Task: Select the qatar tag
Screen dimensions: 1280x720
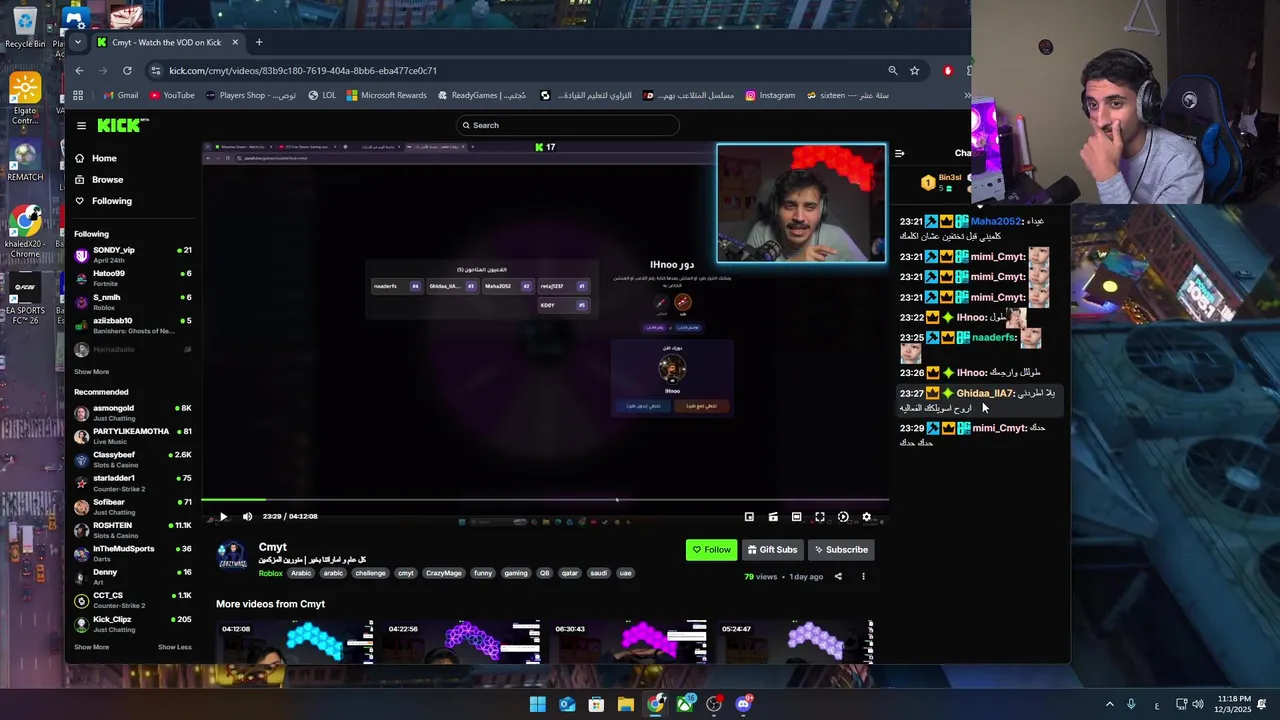Action: point(569,574)
